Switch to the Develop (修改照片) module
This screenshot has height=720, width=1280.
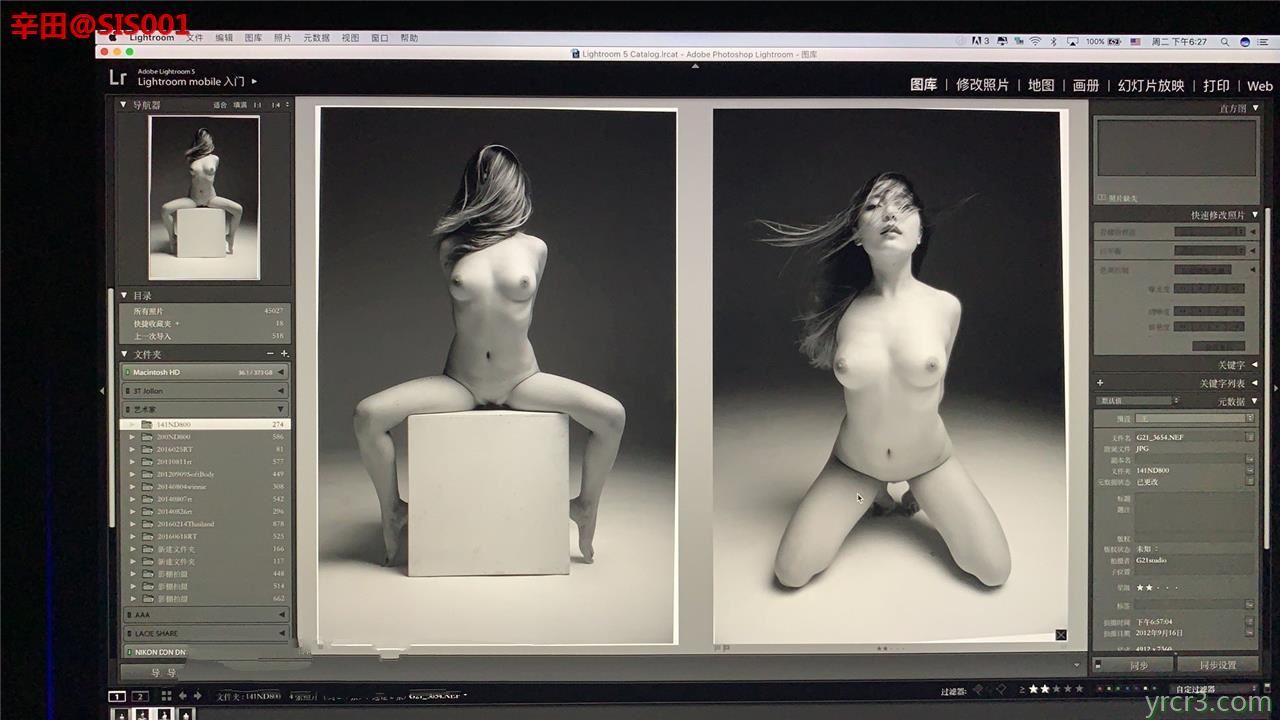click(982, 85)
